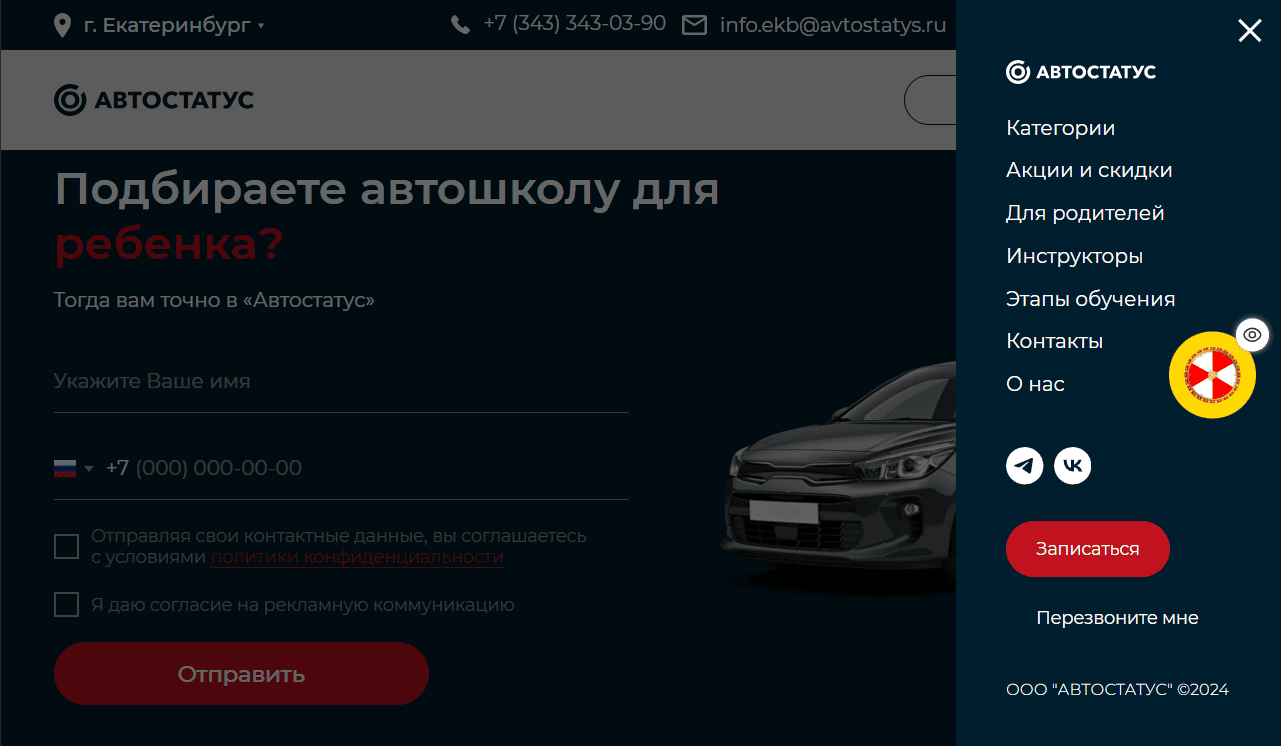Toggle the eye icon above the wheel

1253,335
